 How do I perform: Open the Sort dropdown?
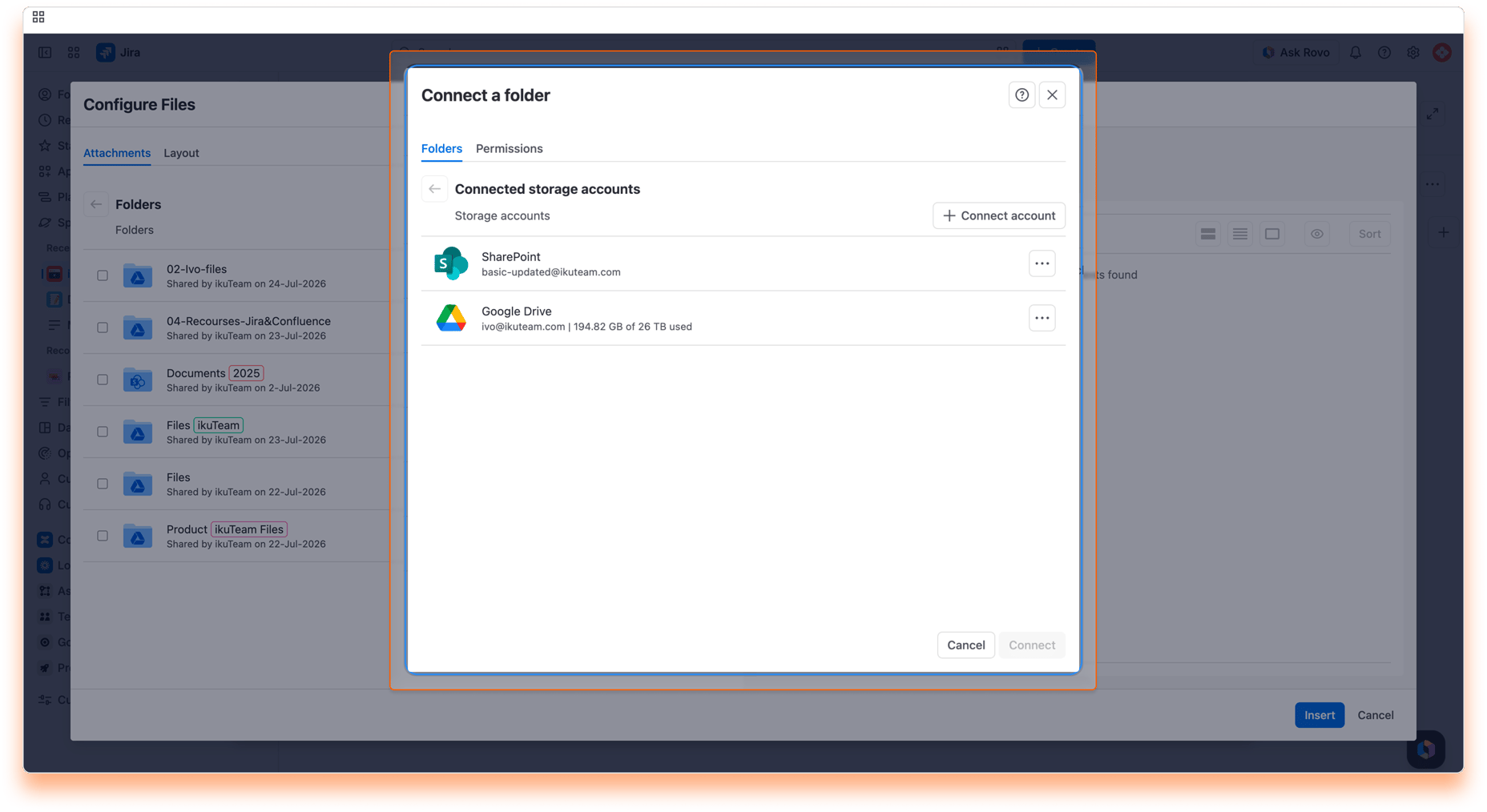pos(1369,234)
